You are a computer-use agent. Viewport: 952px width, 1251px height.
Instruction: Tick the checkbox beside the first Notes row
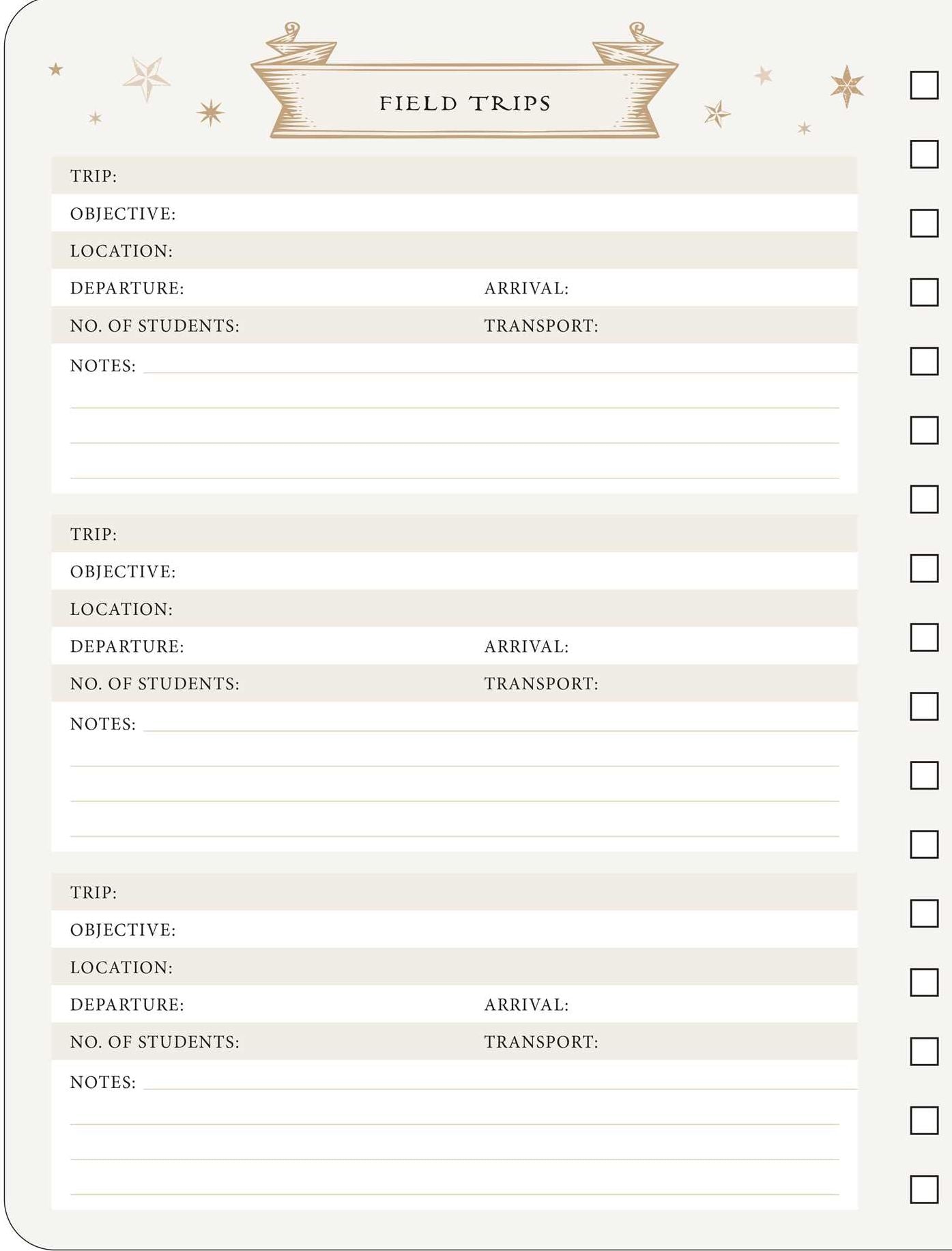924,361
